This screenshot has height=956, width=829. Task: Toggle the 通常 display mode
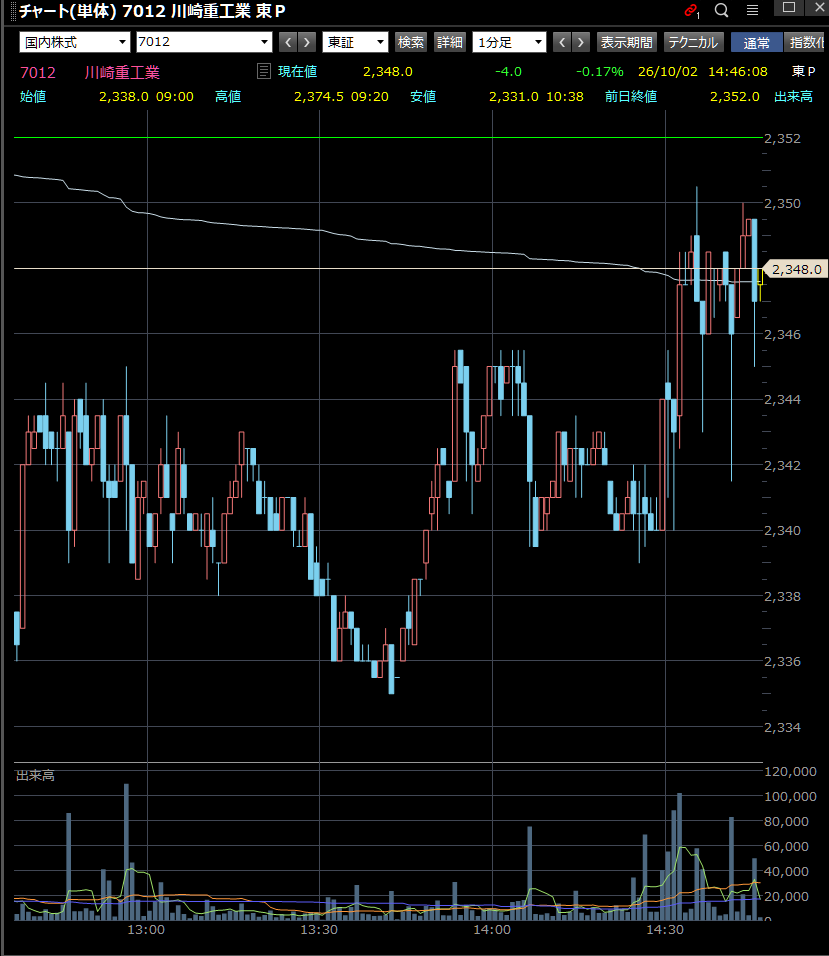756,42
